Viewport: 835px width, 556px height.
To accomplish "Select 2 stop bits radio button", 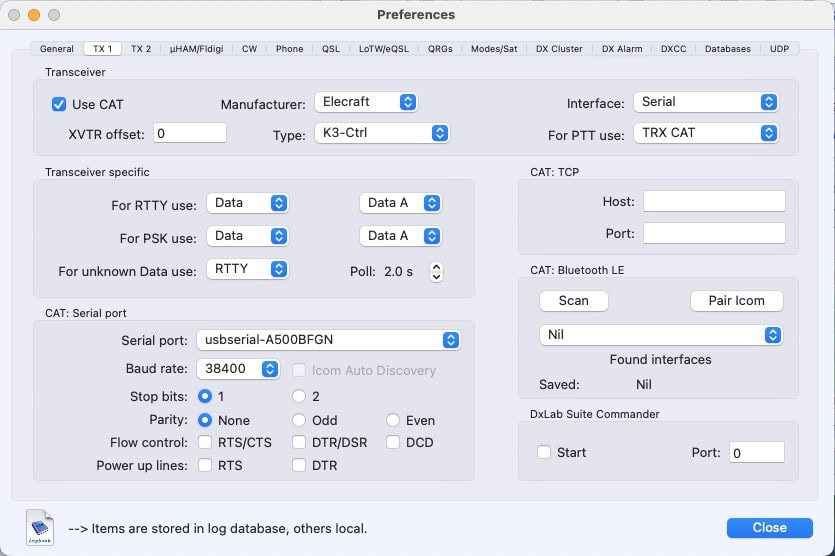I will click(299, 397).
